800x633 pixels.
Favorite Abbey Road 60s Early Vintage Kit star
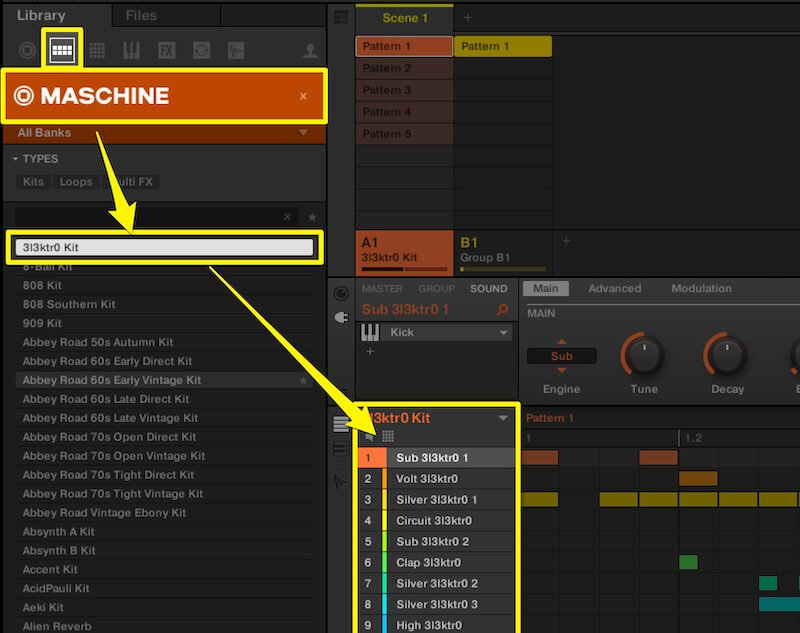pyautogui.click(x=304, y=380)
